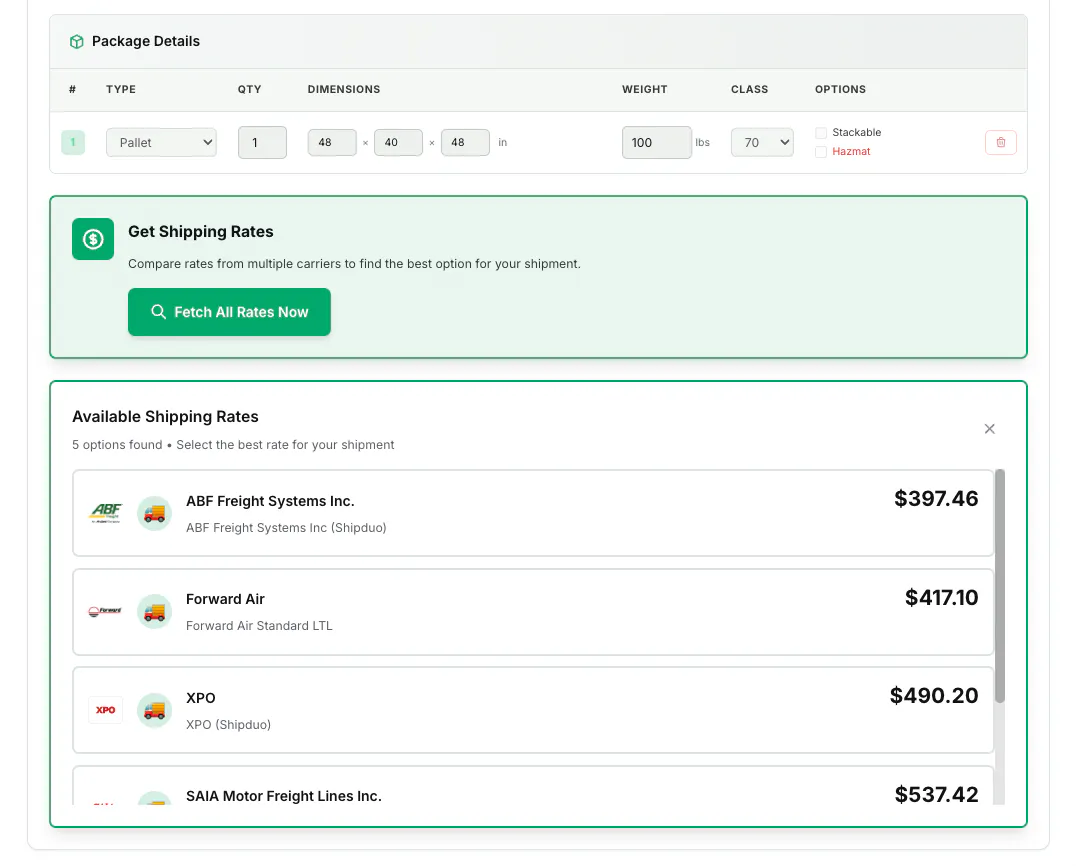The height and width of the screenshot is (866, 1076).
Task: Select the SAIA Motor Freight Lines rate
Action: (x=533, y=785)
